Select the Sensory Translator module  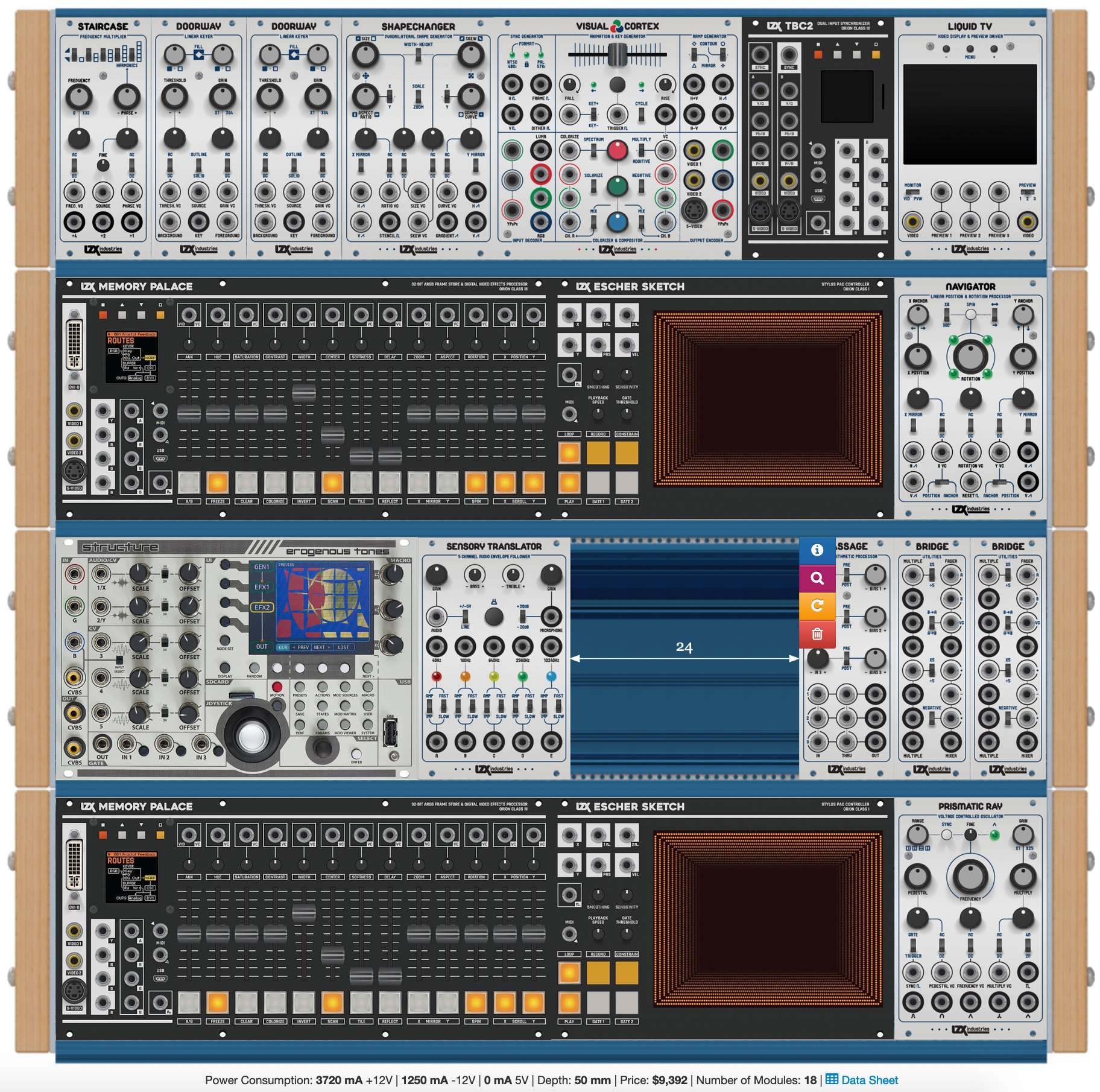click(494, 658)
